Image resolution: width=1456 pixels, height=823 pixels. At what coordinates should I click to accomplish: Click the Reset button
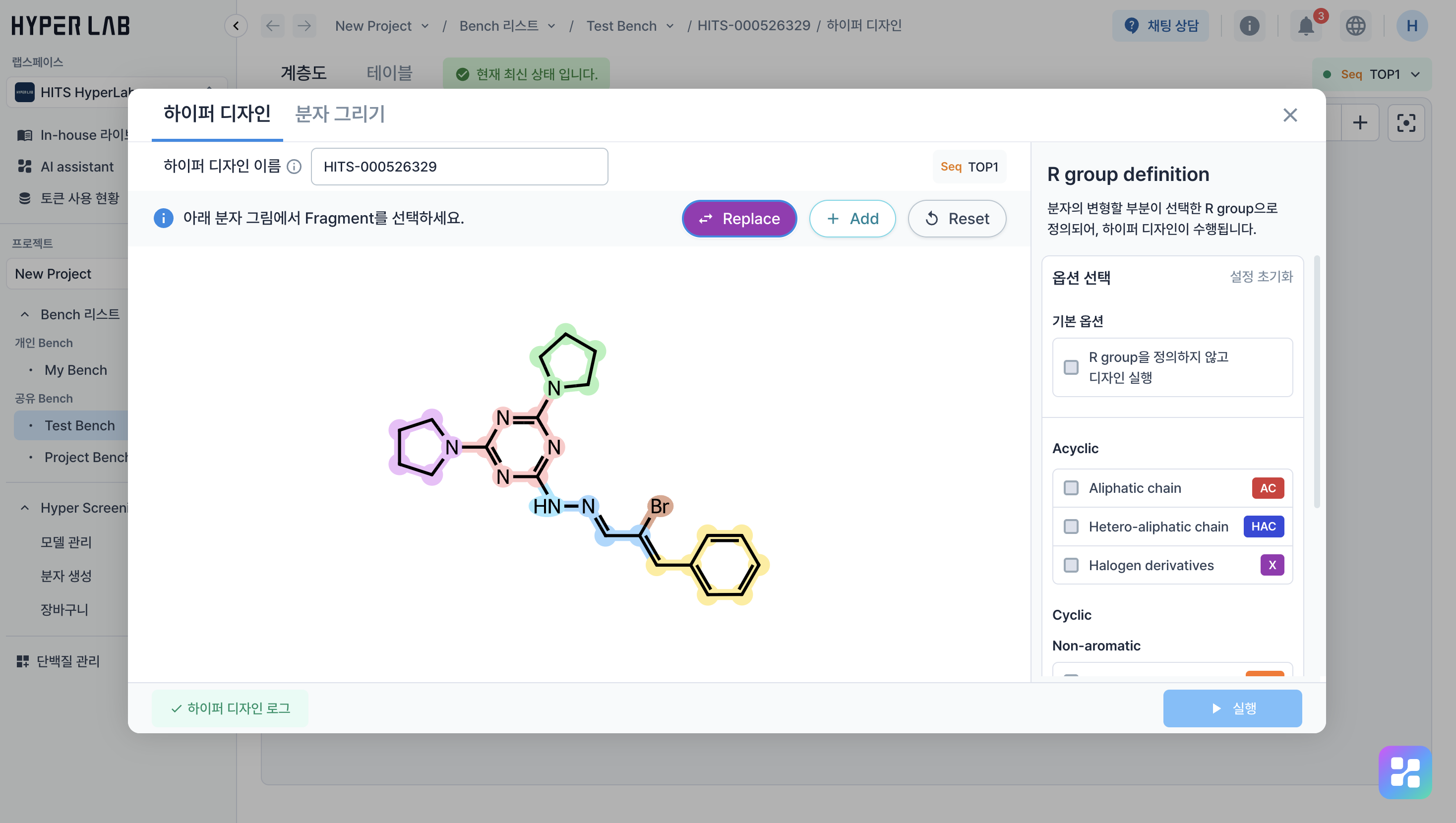tap(956, 219)
